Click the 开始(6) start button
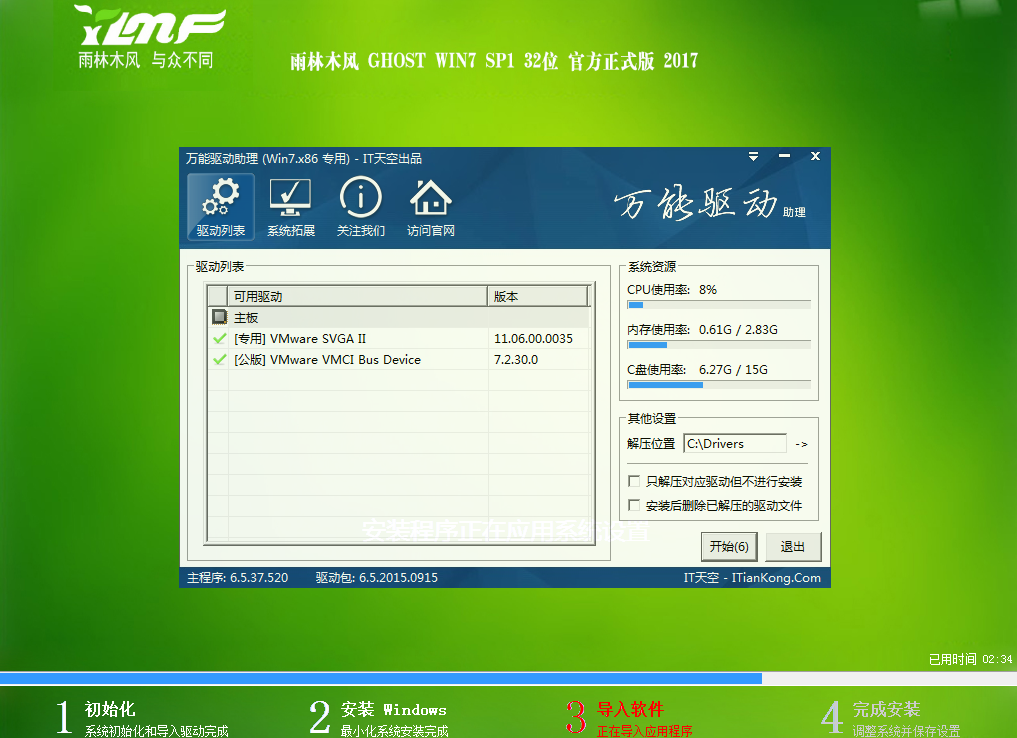The width and height of the screenshot is (1017, 738). coord(729,547)
